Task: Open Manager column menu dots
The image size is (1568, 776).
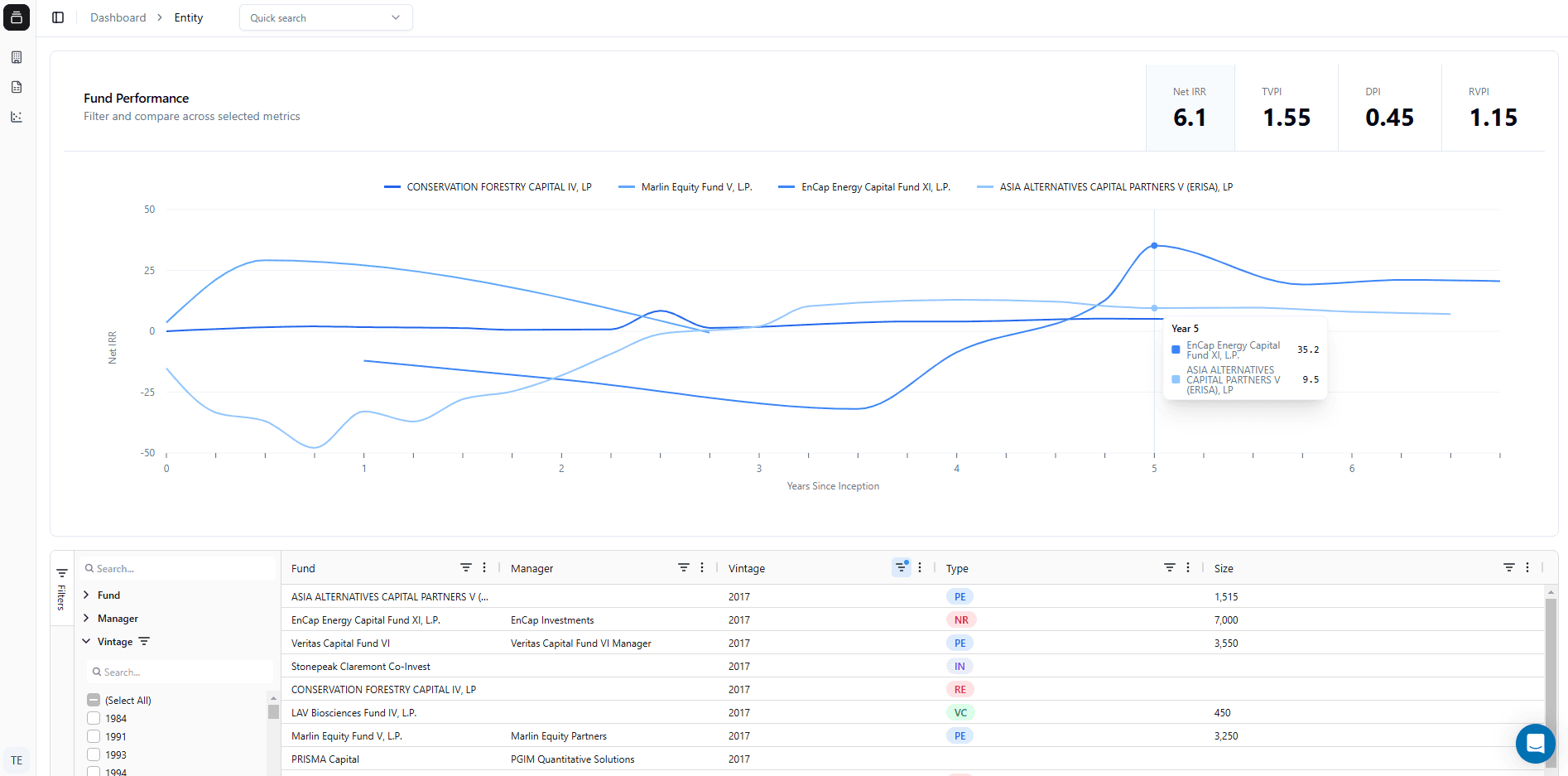Action: point(702,567)
